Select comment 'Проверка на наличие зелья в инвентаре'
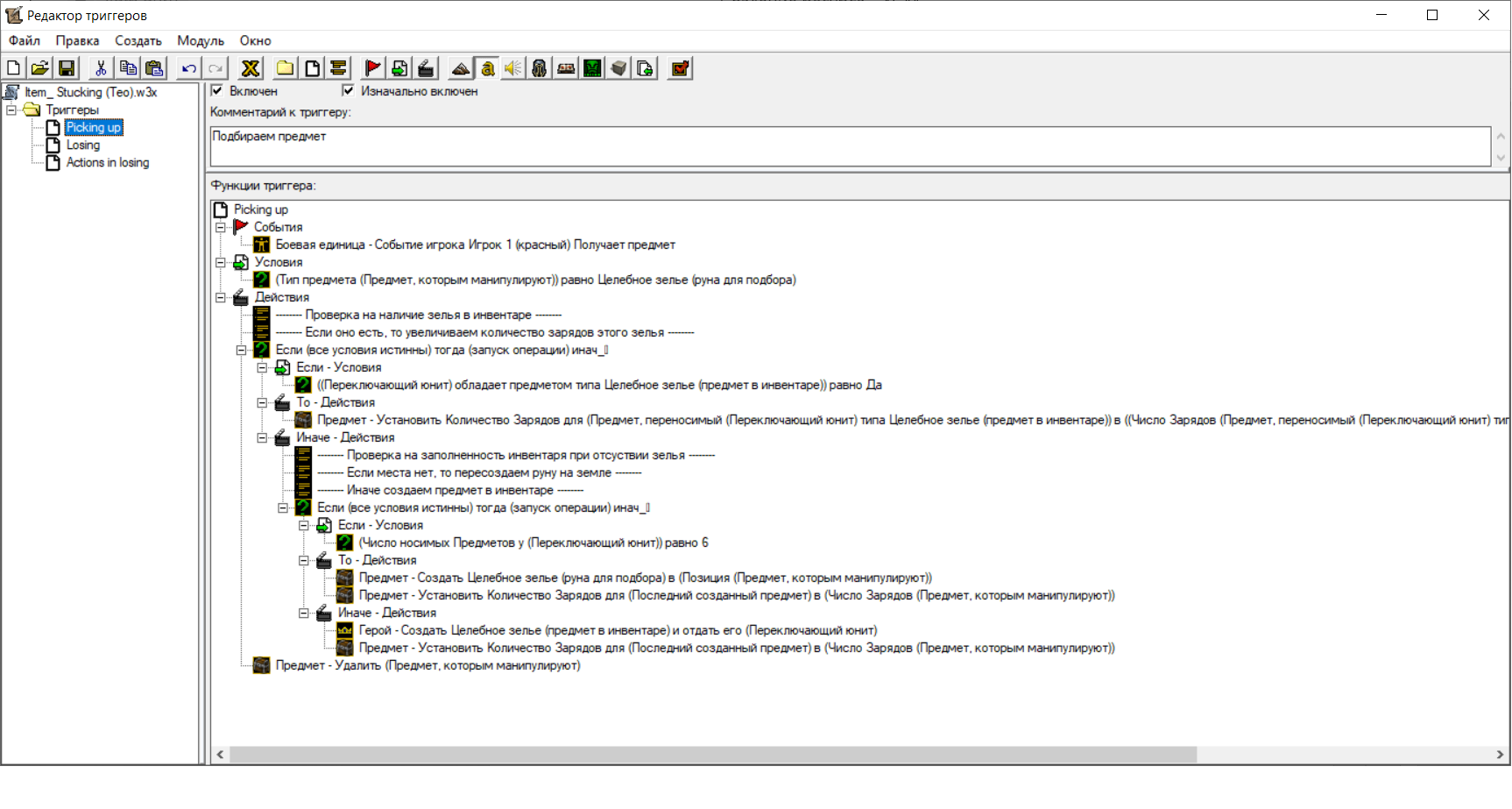This screenshot has width=1512, height=809. pyautogui.click(x=419, y=315)
